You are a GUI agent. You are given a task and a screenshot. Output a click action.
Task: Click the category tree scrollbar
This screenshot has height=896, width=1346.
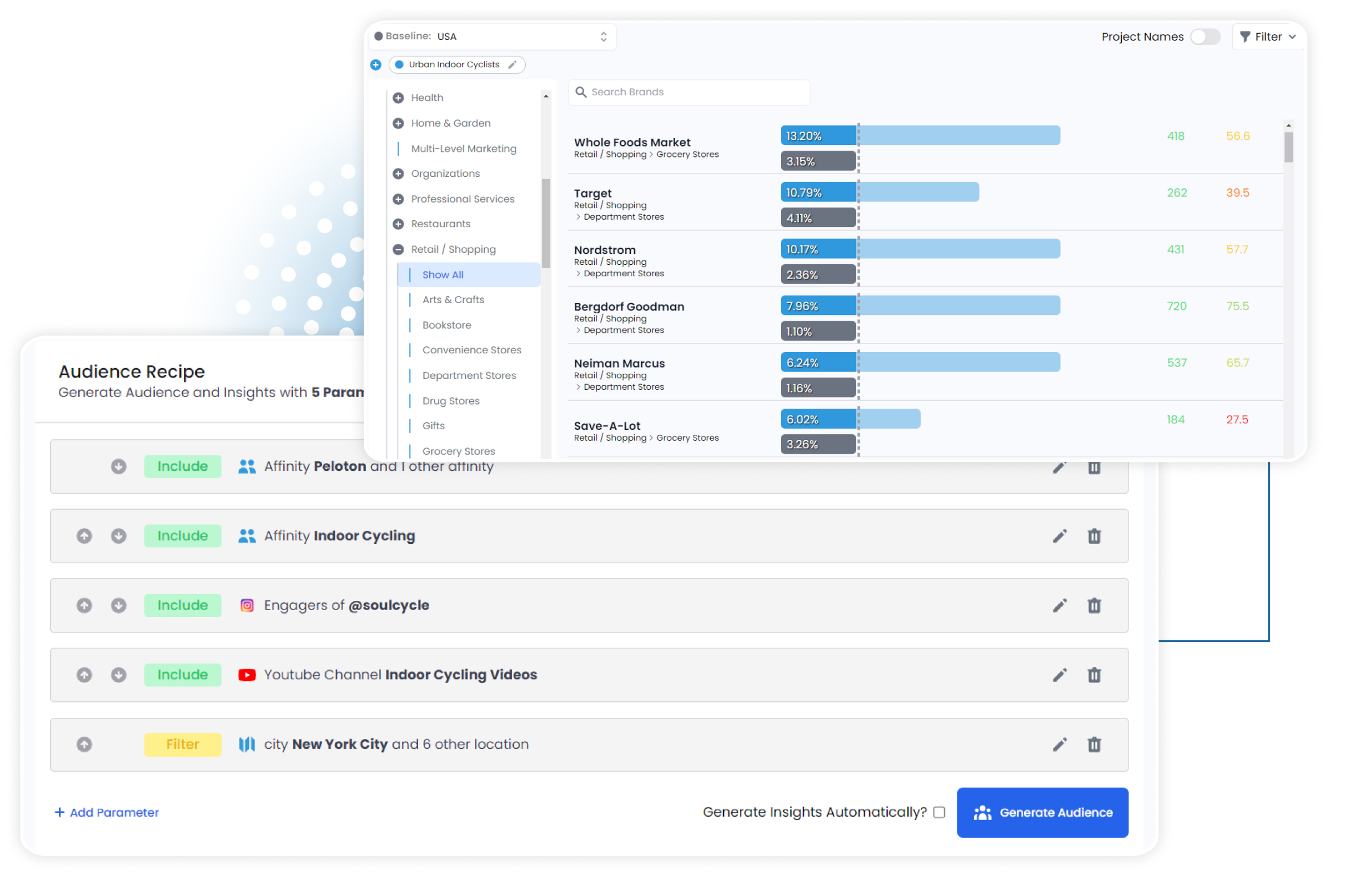(x=546, y=223)
